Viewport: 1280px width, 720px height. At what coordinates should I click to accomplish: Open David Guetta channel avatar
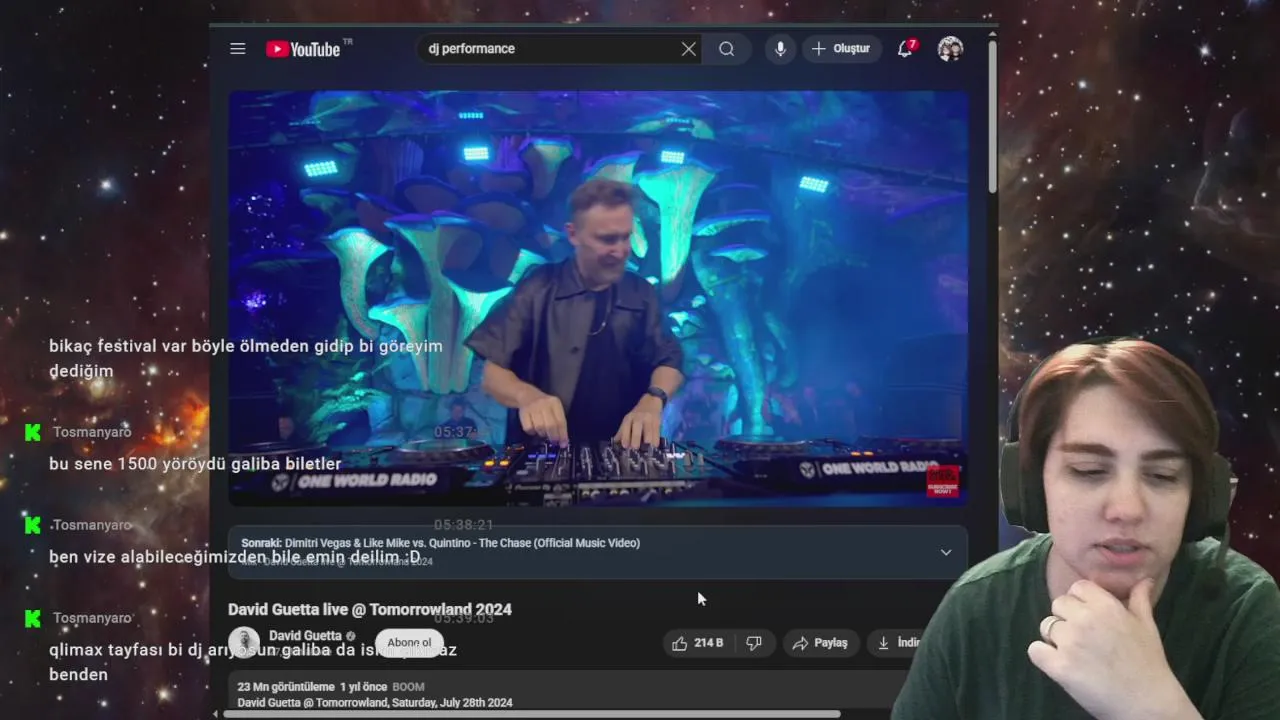pos(243,642)
